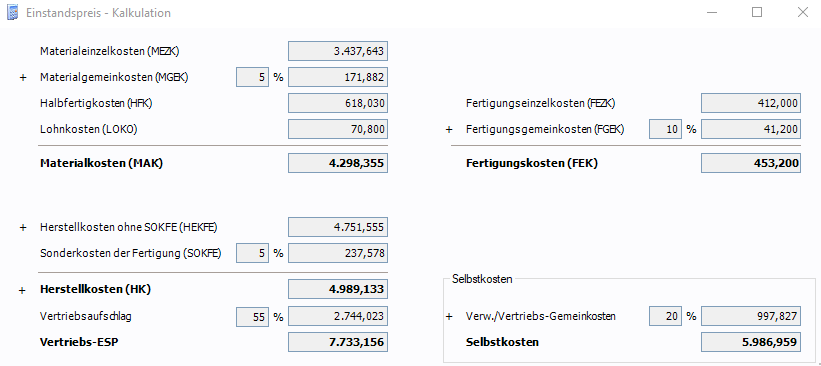
Task: Select the Materialkosten (MAK) total field
Action: (338, 163)
